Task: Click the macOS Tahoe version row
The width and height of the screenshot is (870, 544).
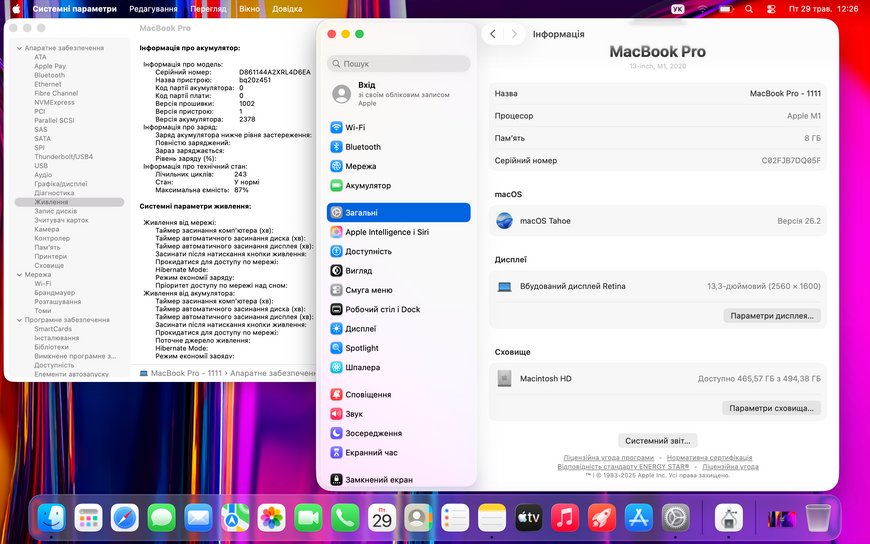Action: click(657, 221)
